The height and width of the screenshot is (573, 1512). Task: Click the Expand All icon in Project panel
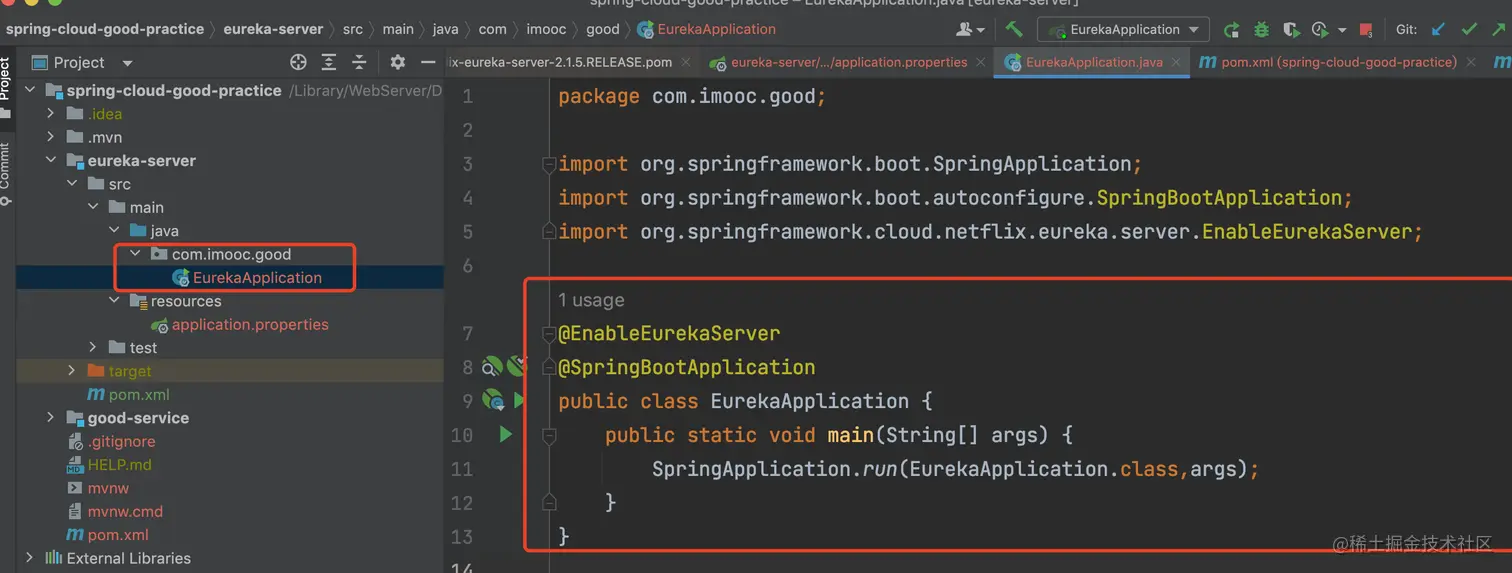[329, 62]
